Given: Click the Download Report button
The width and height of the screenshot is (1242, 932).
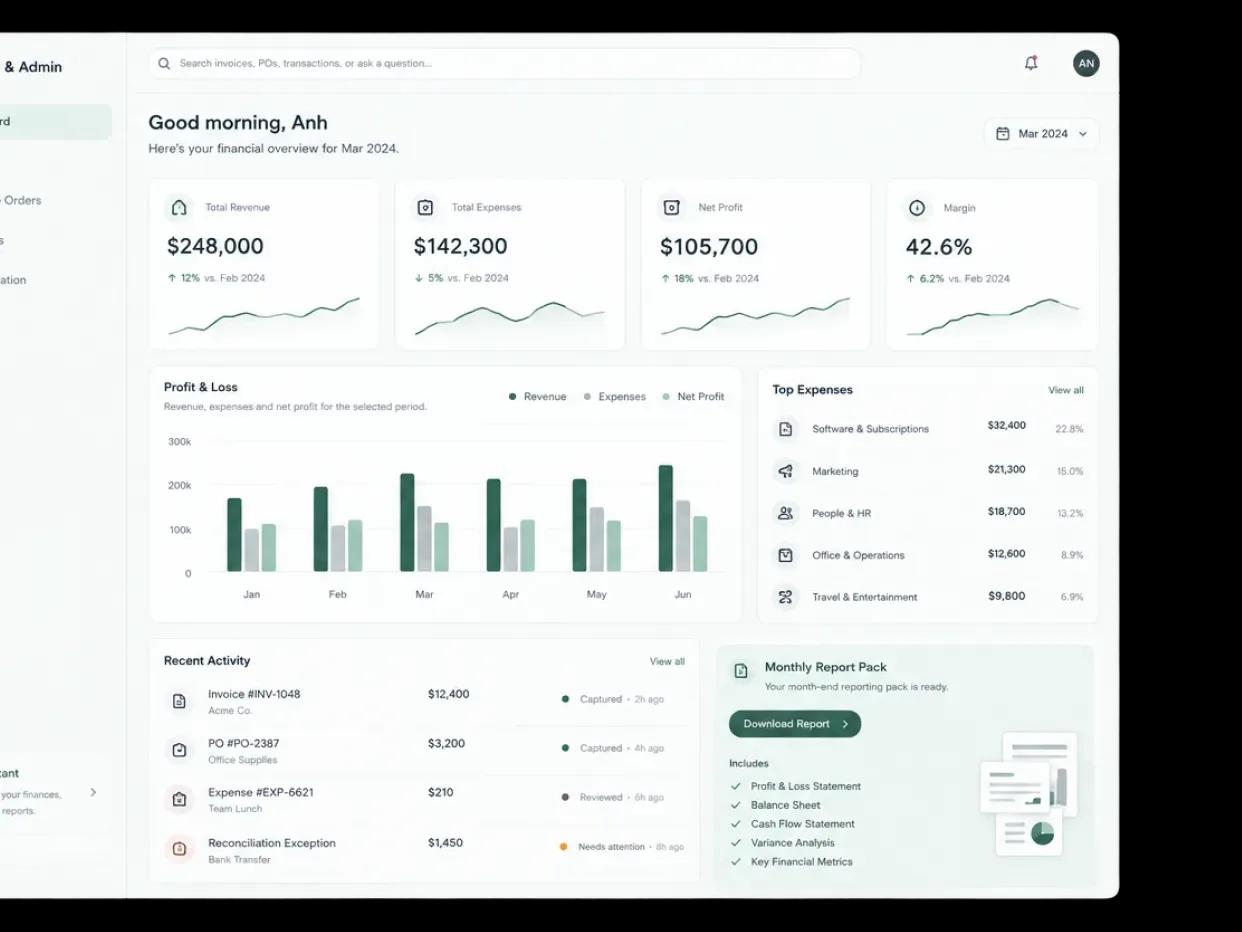Looking at the screenshot, I should point(795,724).
